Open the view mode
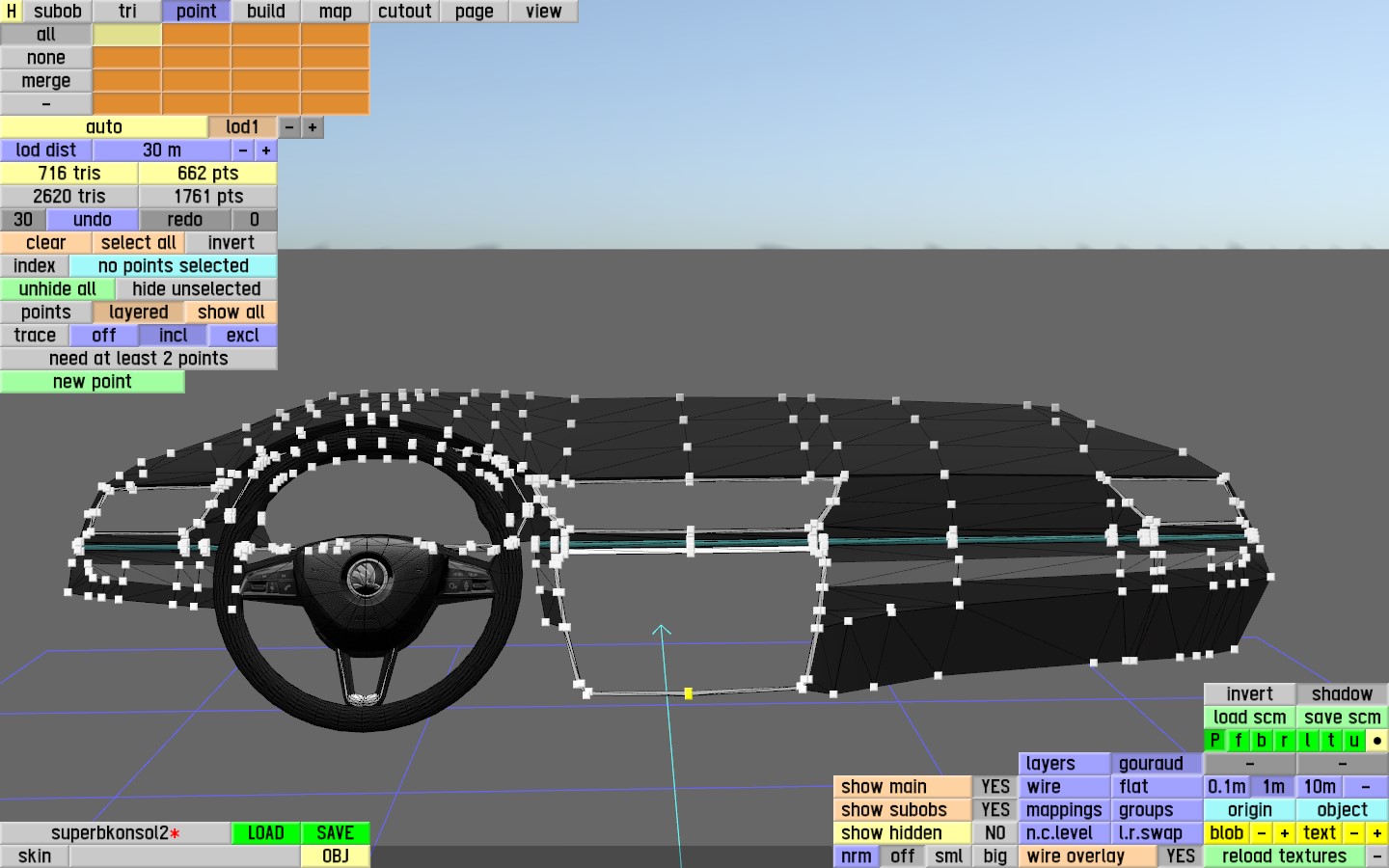1389x868 pixels. coord(544,12)
